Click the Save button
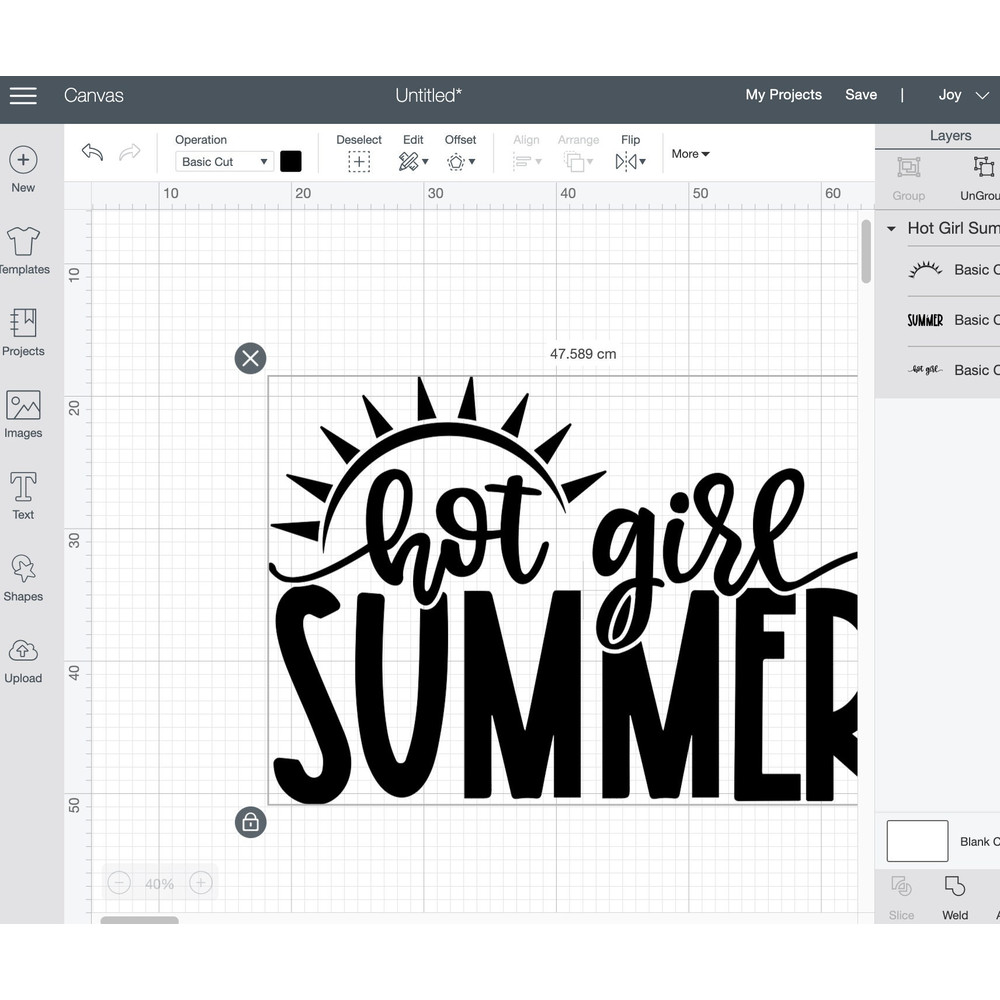This screenshot has height=1000, width=1000. point(861,95)
